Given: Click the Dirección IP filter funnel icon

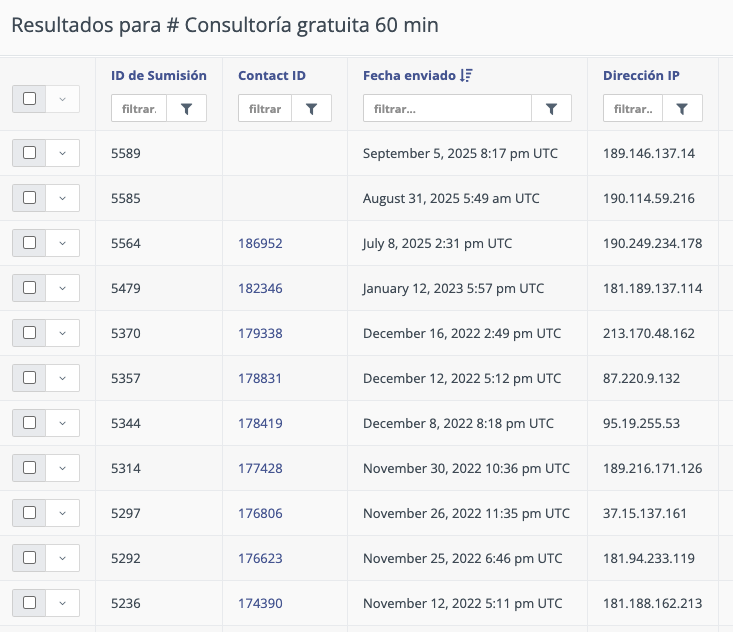Looking at the screenshot, I should (x=682, y=109).
